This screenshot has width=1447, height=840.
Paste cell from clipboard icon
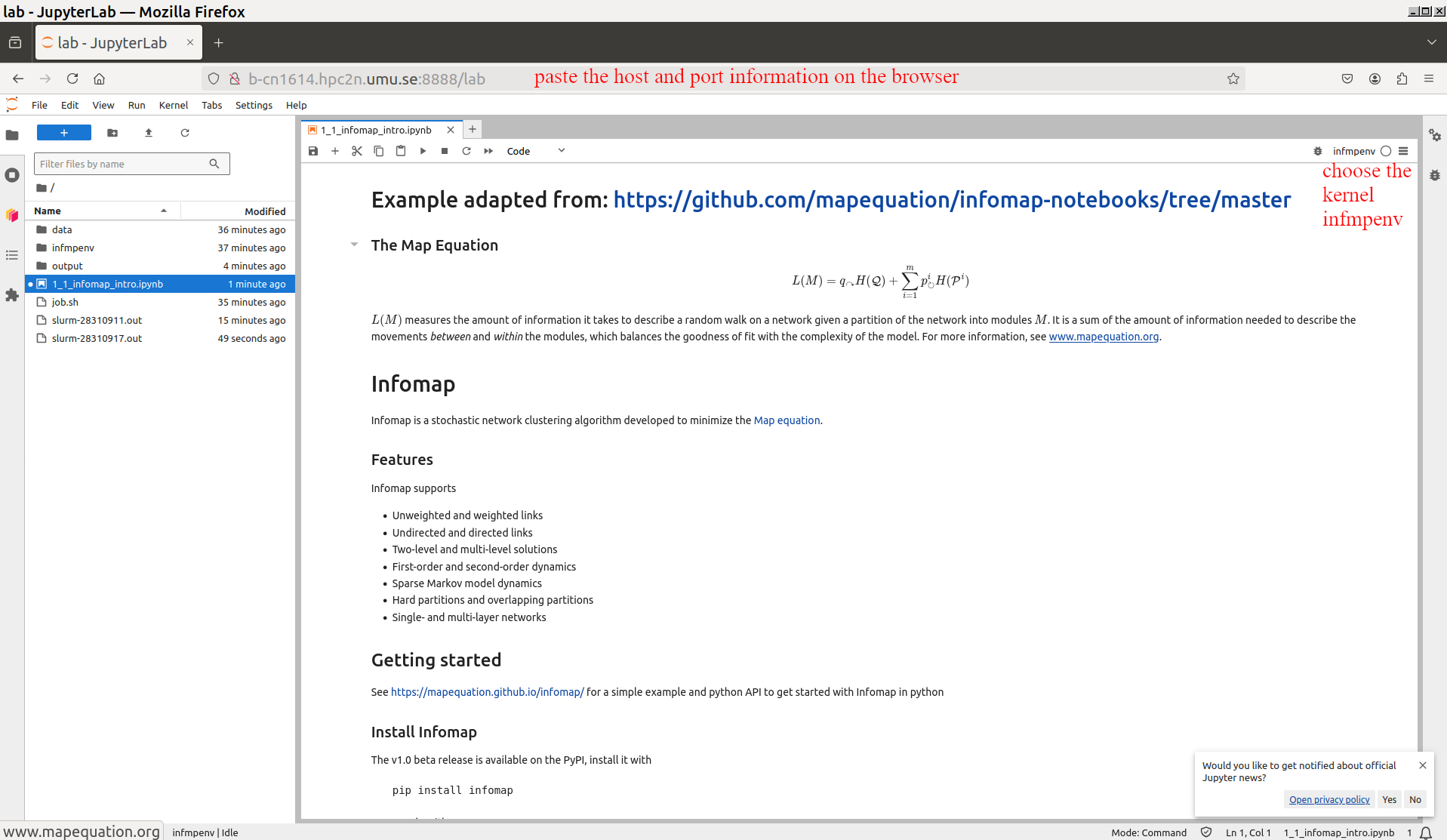tap(401, 151)
